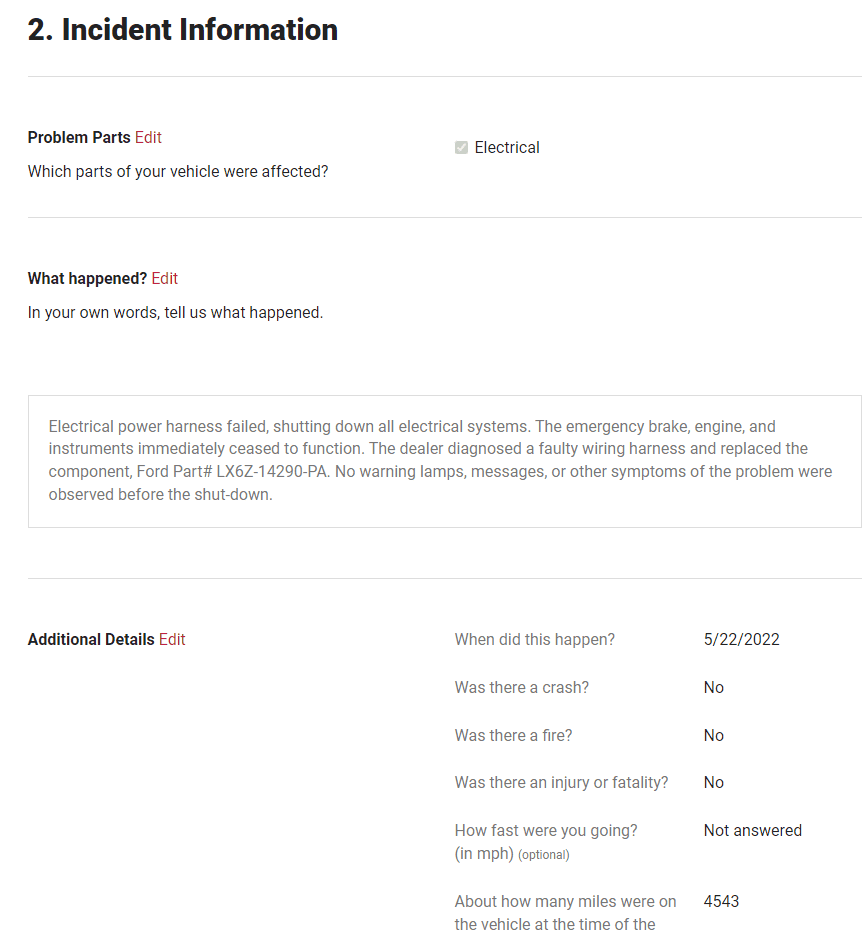Click the Additional Details heading text
This screenshot has width=862, height=931.
[x=91, y=639]
